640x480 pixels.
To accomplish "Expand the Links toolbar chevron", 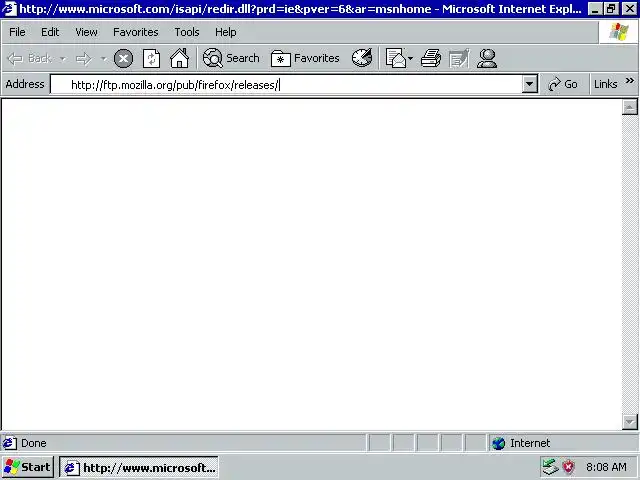I will pos(630,81).
